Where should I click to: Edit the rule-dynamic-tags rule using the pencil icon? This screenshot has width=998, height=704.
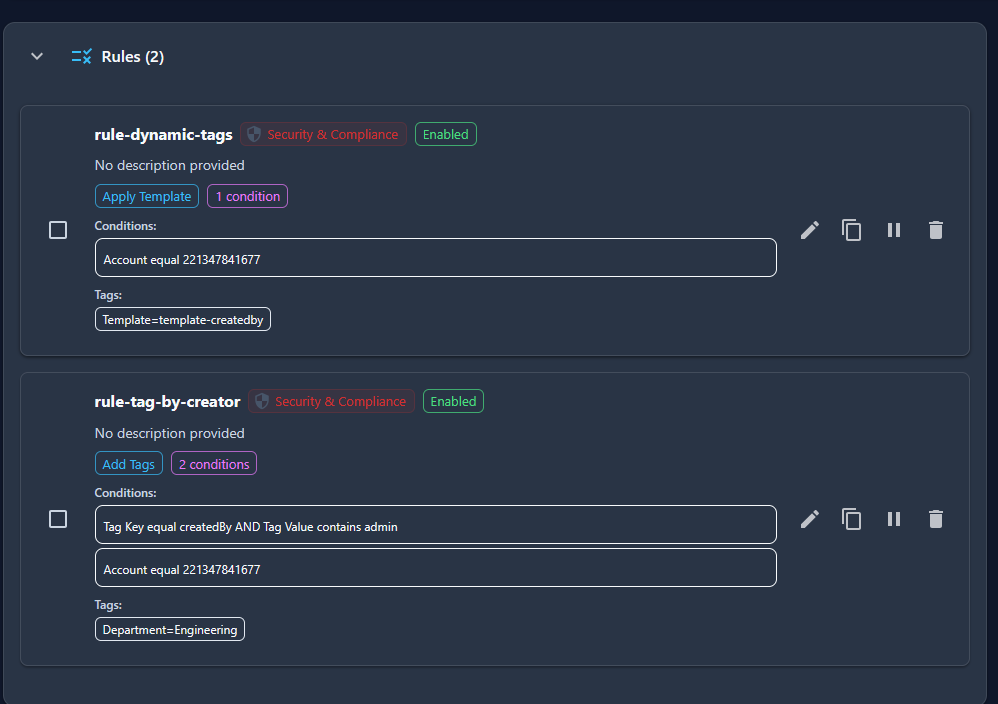[810, 230]
